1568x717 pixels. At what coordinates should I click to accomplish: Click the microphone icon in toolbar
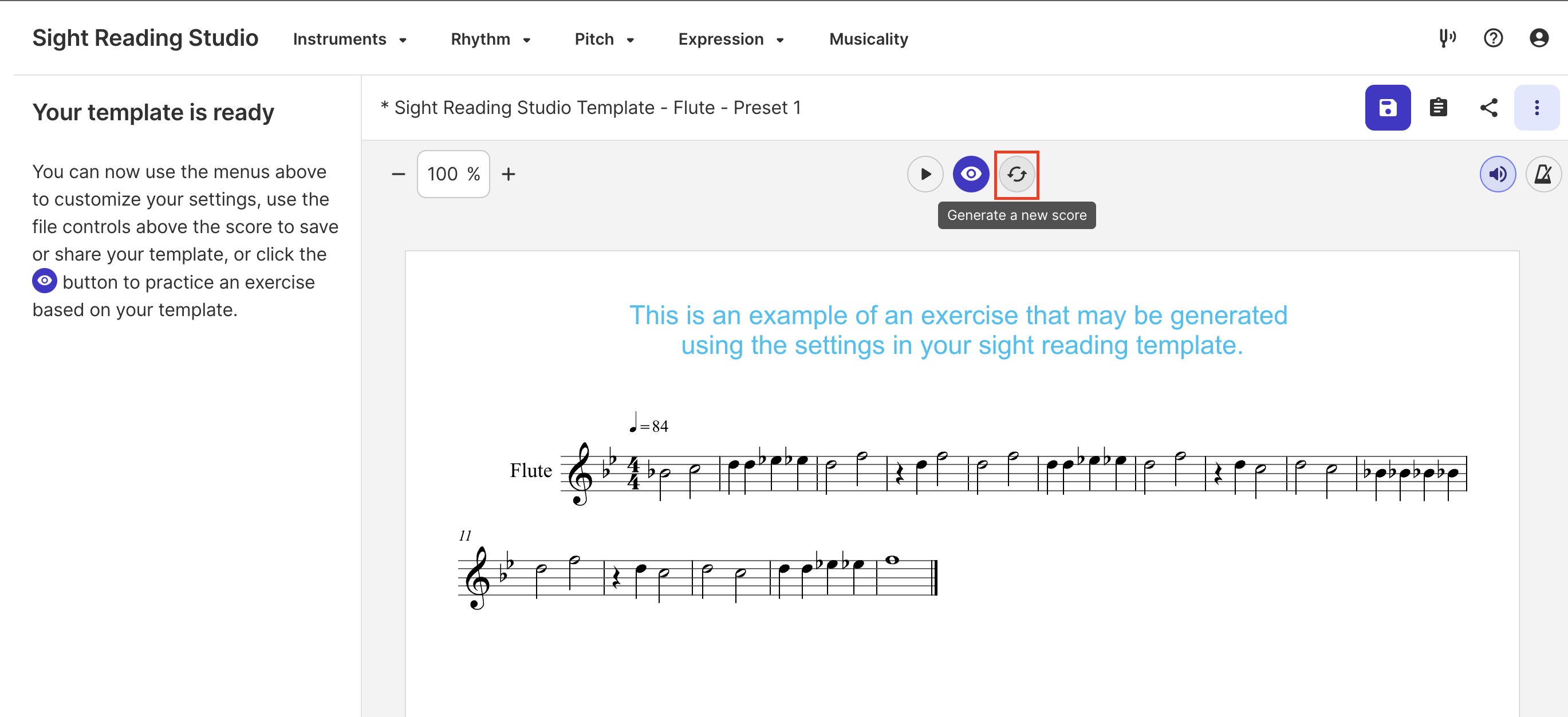pyautogui.click(x=1447, y=39)
